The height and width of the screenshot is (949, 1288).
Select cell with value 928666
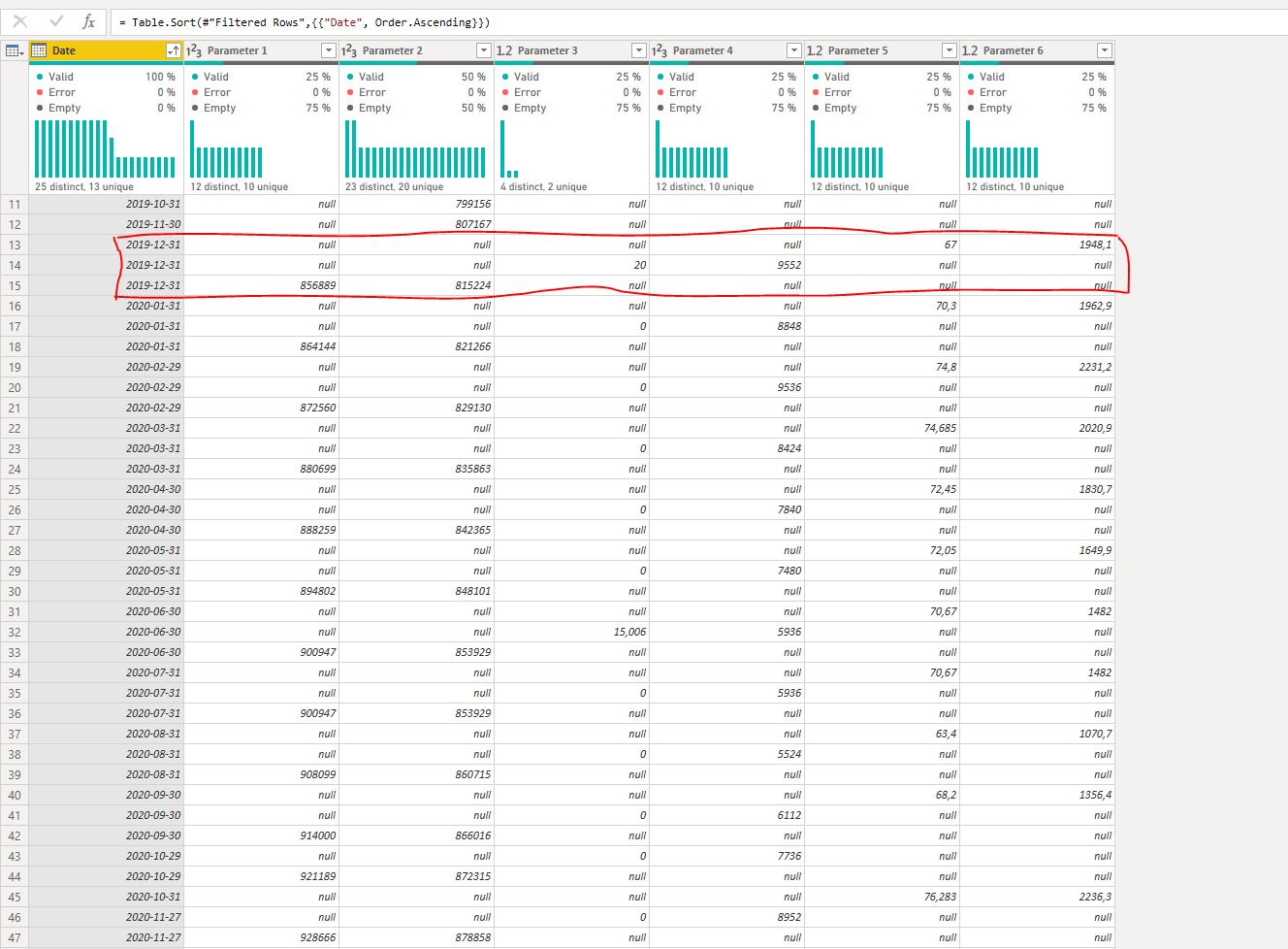(261, 937)
